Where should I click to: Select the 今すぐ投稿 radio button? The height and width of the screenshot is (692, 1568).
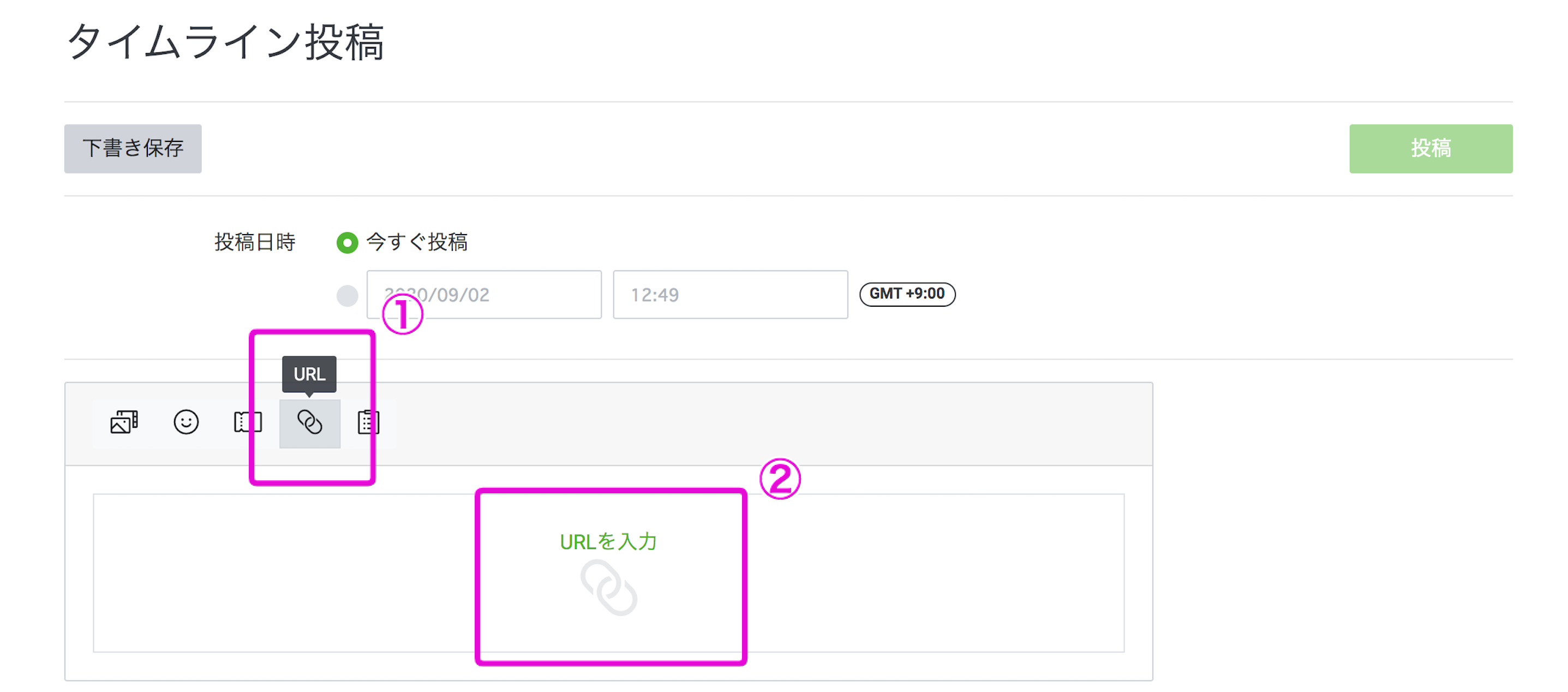(x=348, y=242)
